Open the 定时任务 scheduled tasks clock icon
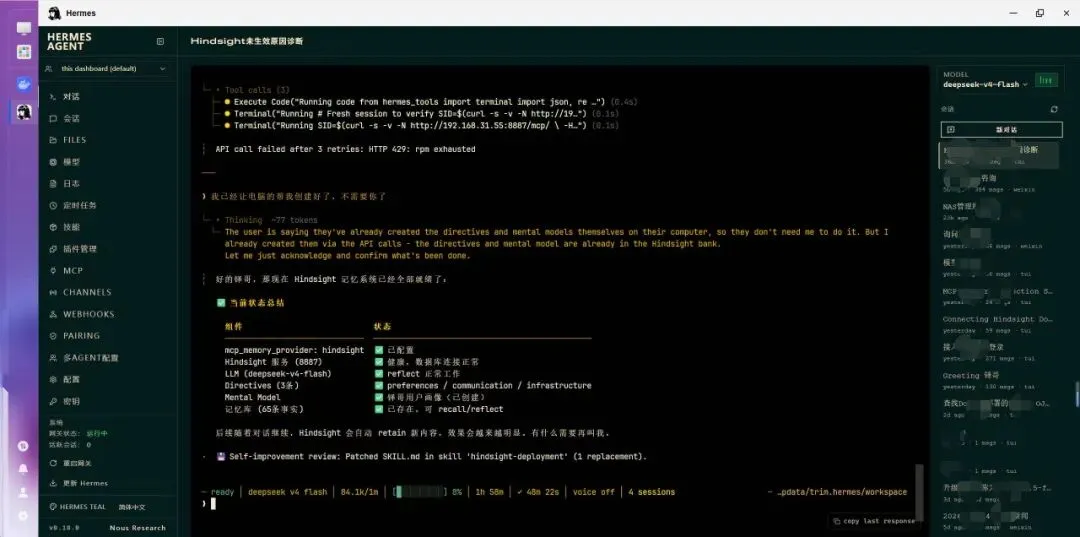This screenshot has width=1080, height=537. tap(53, 205)
